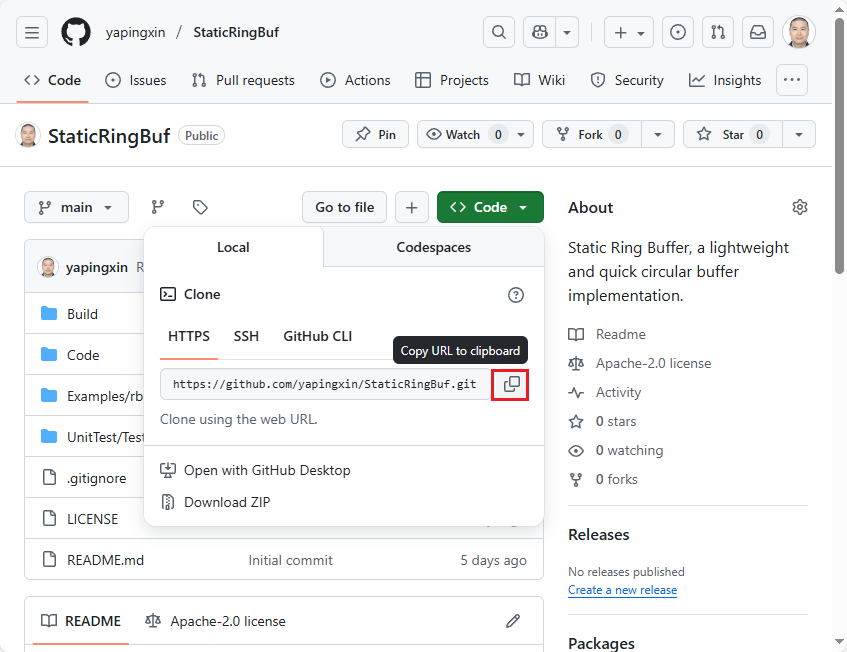Add file using the plus button
The height and width of the screenshot is (652, 847).
tap(412, 207)
